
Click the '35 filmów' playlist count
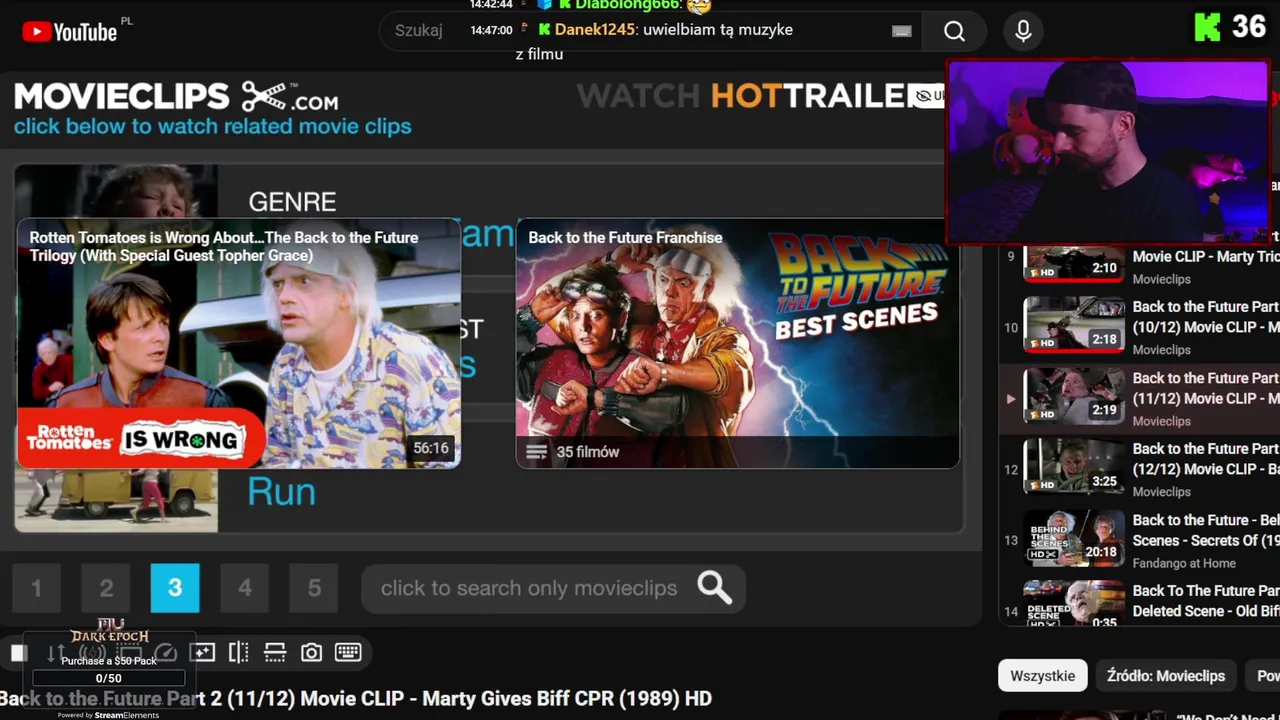[588, 452]
